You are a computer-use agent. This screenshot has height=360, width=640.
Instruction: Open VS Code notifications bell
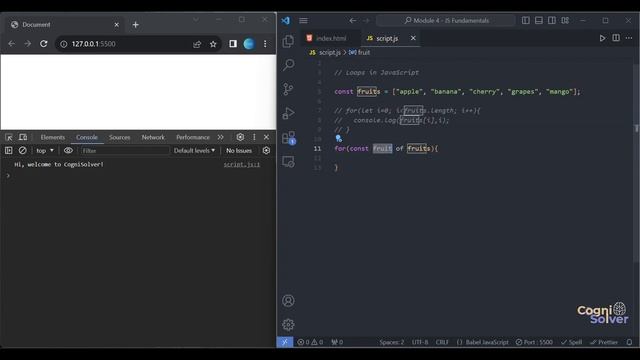629,342
